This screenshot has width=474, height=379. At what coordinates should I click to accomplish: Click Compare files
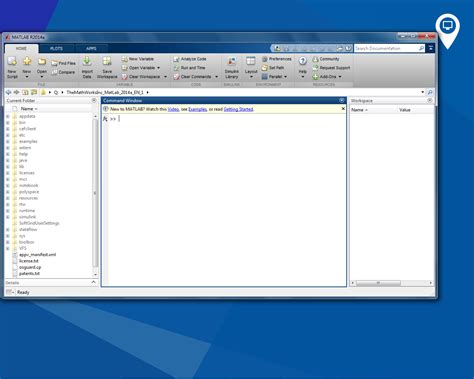pyautogui.click(x=63, y=72)
